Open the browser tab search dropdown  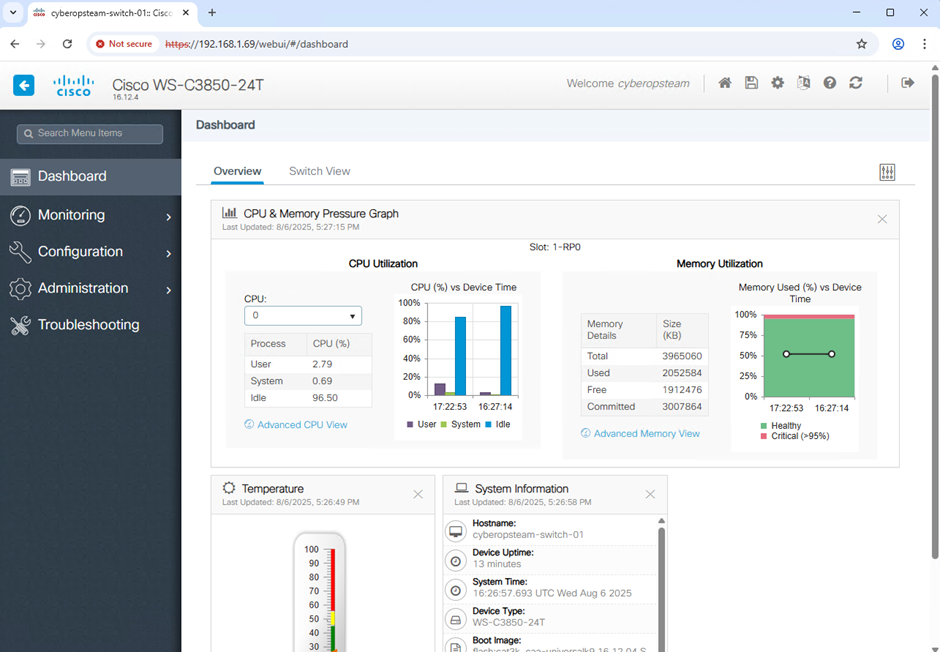tap(13, 12)
